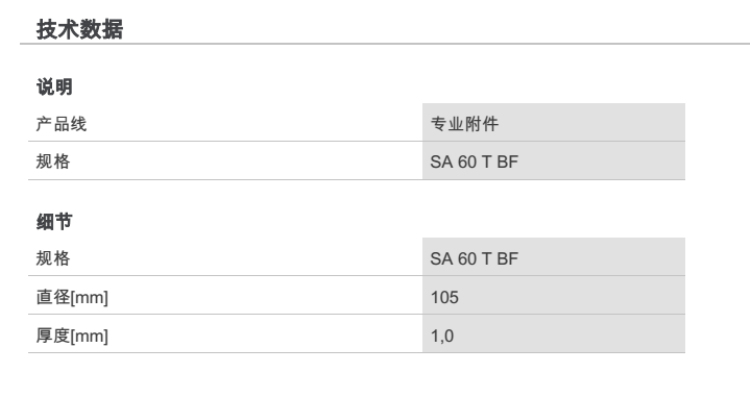This screenshot has height=397, width=750.
Task: Click the SA prefix in 说明 规格 value
Action: [441, 162]
